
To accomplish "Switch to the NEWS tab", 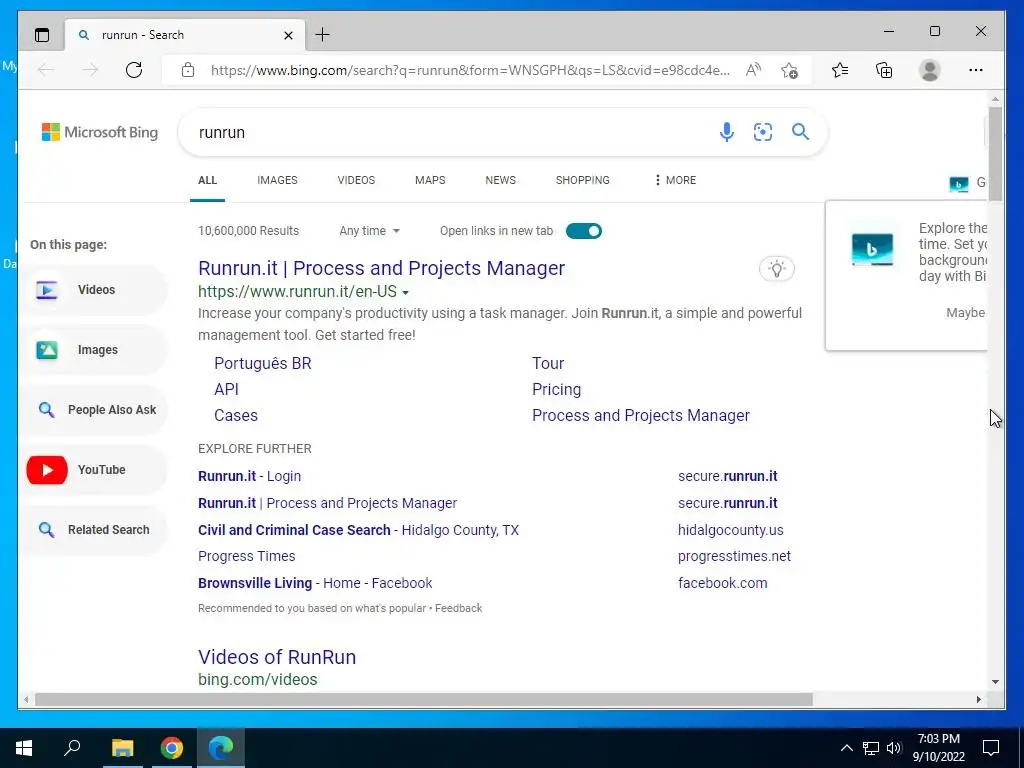I will pyautogui.click(x=500, y=180).
